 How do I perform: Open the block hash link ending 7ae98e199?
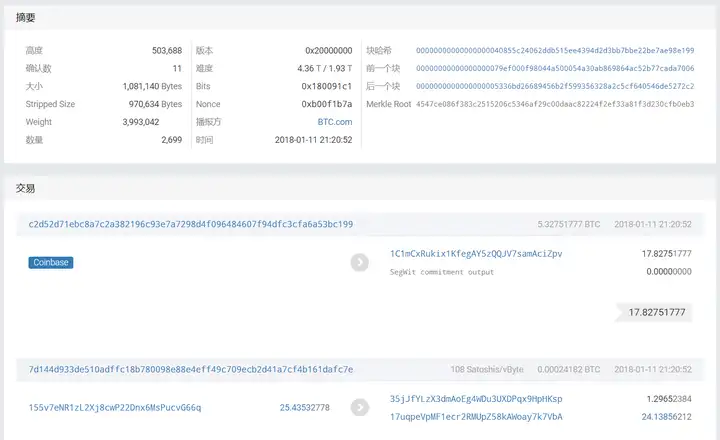pos(555,51)
